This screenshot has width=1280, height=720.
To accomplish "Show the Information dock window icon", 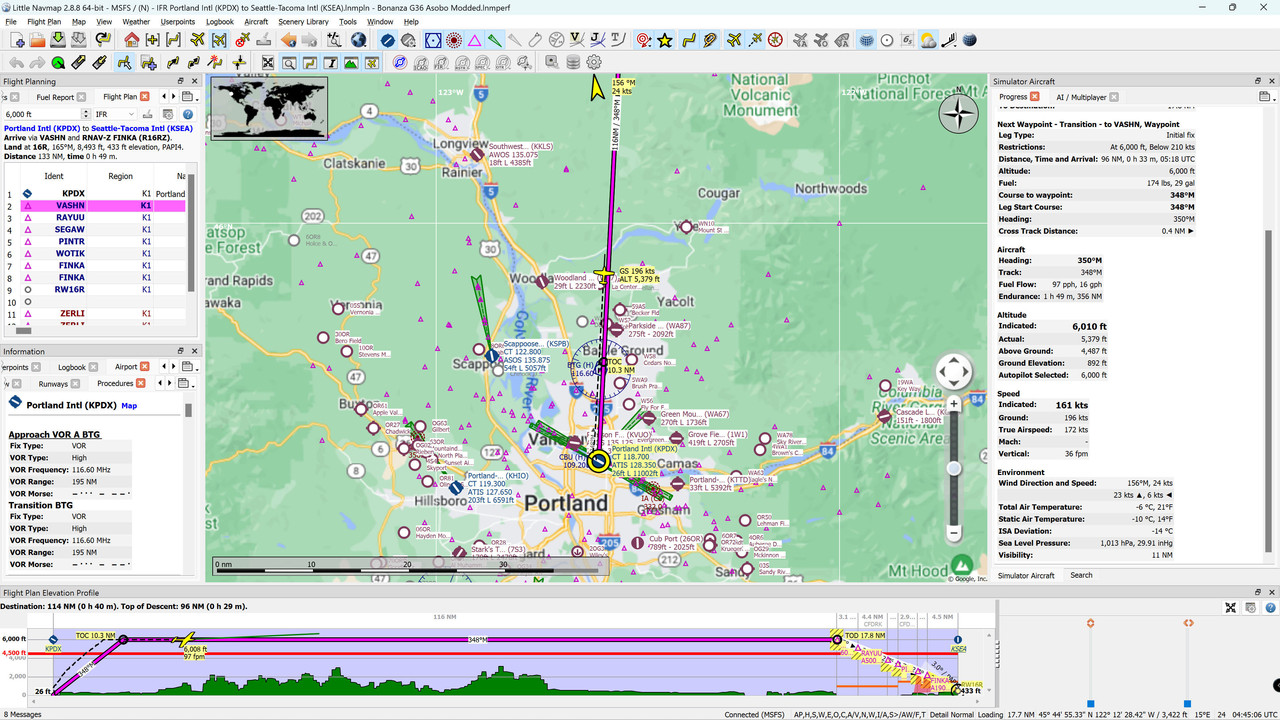I will (330, 62).
